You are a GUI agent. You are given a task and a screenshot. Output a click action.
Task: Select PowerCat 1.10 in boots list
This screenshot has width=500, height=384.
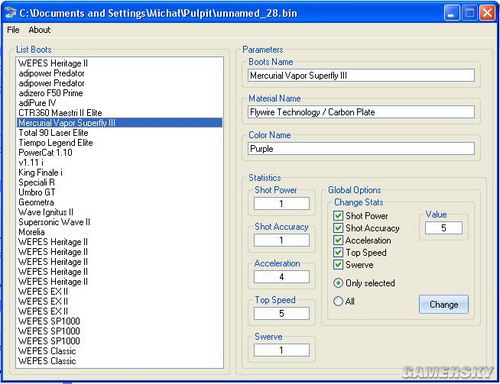pyautogui.click(x=119, y=153)
